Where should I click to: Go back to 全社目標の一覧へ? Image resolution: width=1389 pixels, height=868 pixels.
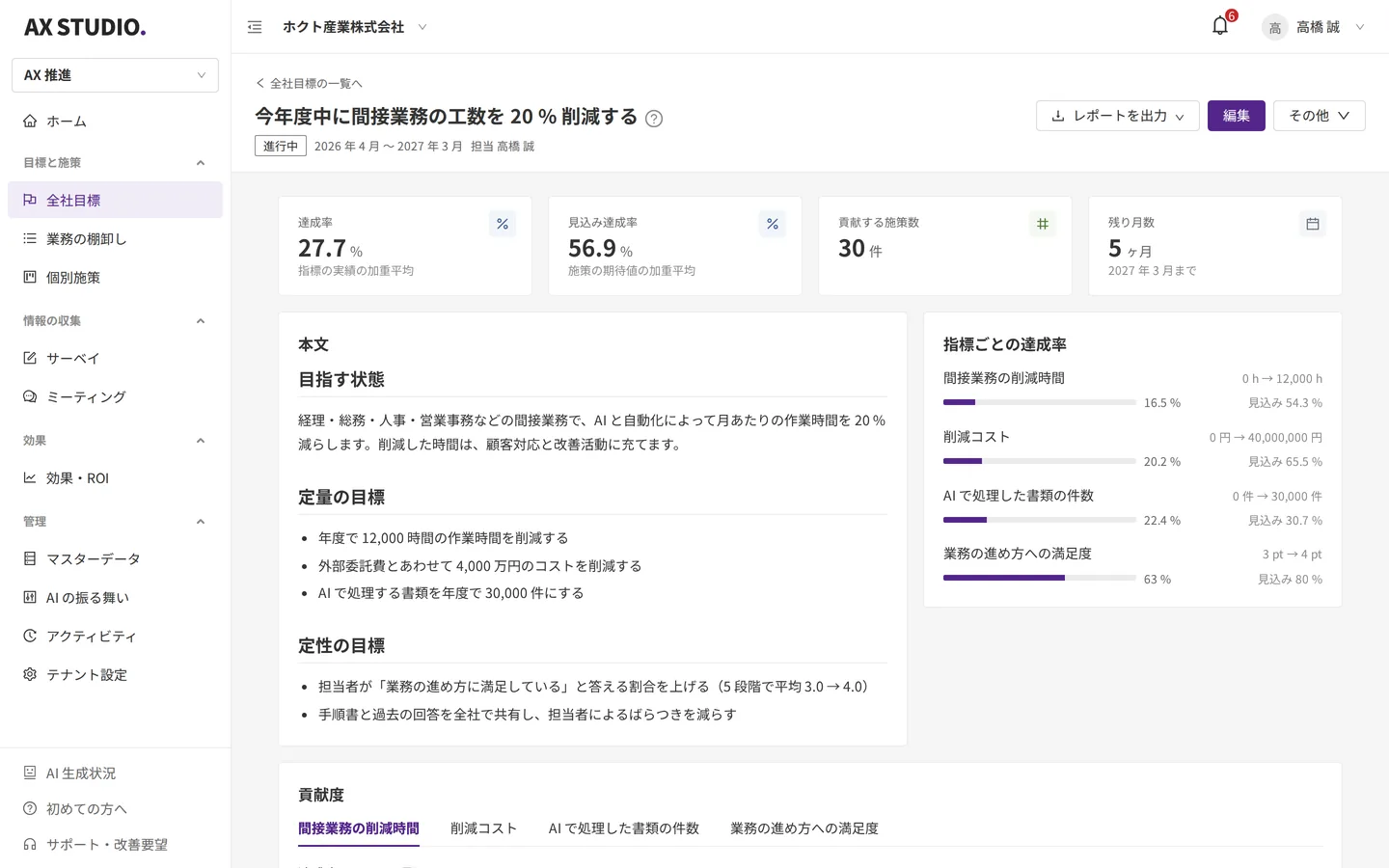coord(309,83)
